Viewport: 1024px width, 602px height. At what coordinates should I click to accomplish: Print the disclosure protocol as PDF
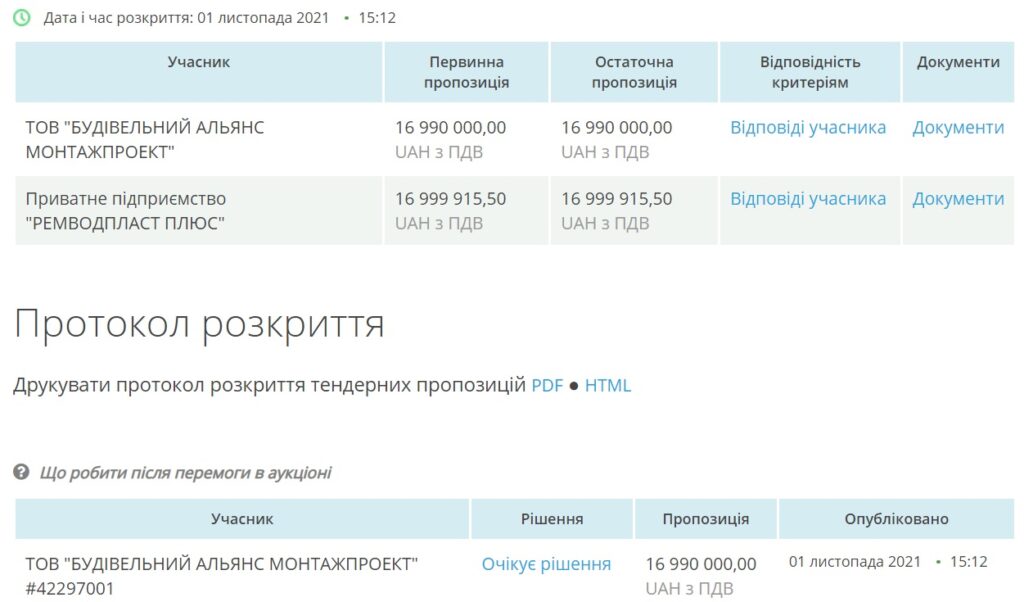coord(547,386)
